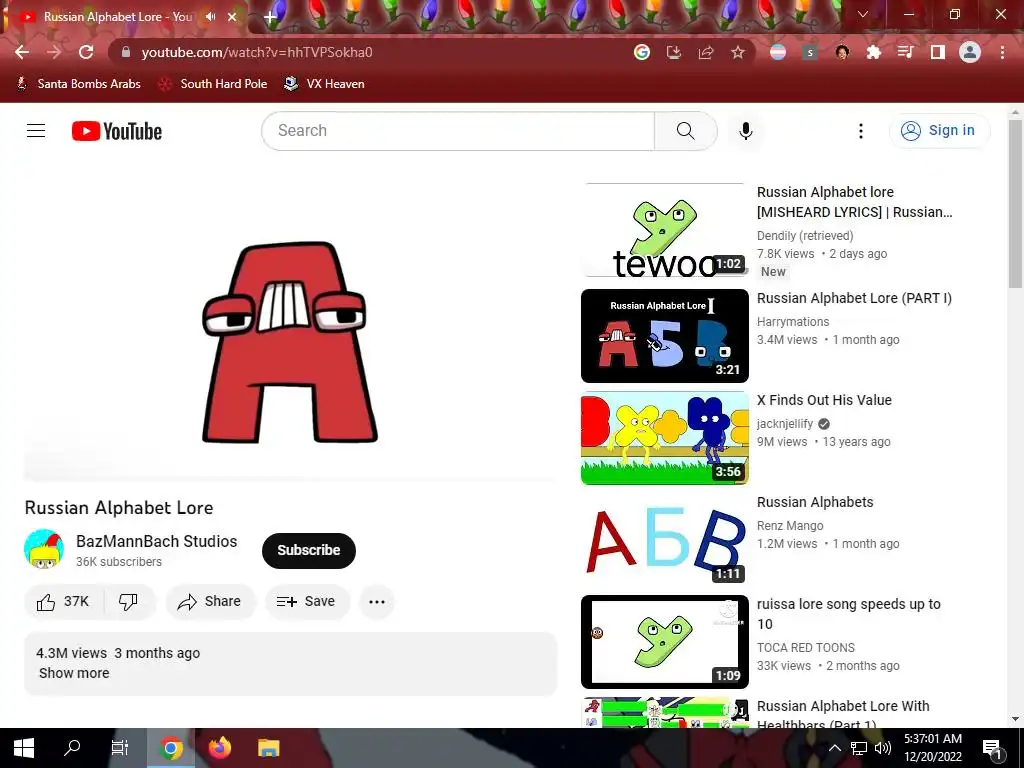This screenshot has width=1024, height=768.
Task: Open the Chrome three-dot menu
Action: point(1002,52)
